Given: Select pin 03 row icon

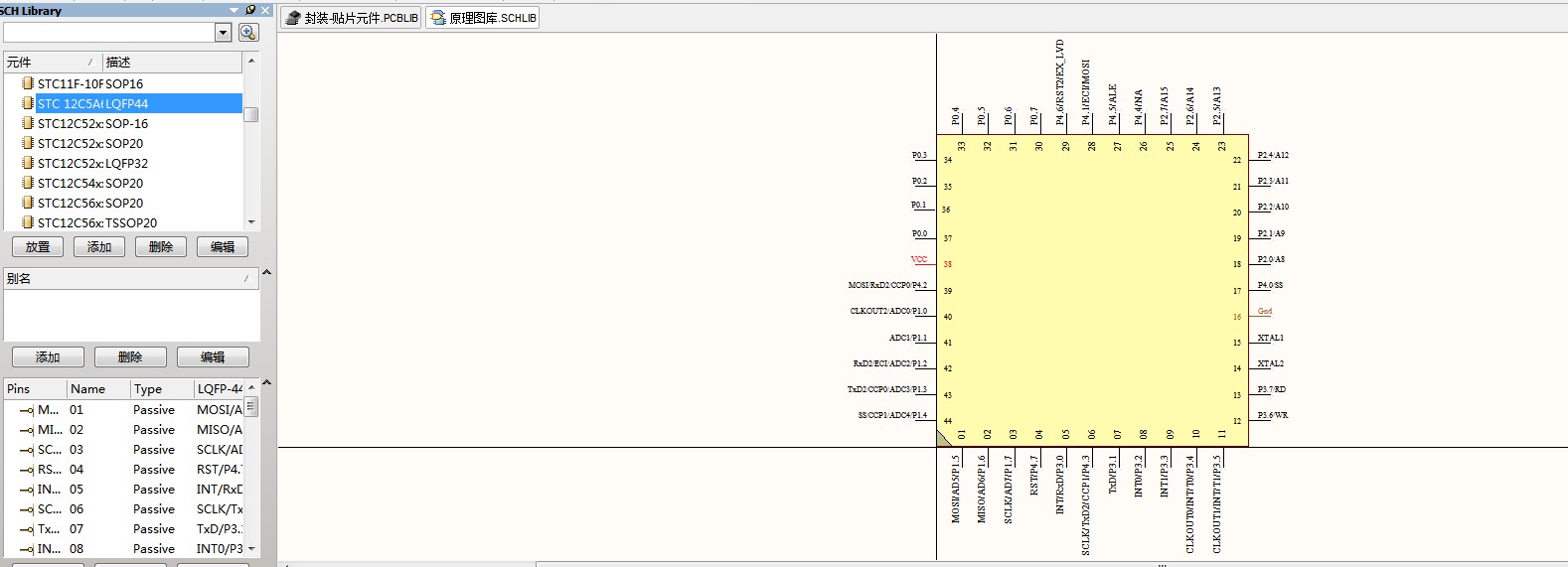Looking at the screenshot, I should pyautogui.click(x=27, y=450).
